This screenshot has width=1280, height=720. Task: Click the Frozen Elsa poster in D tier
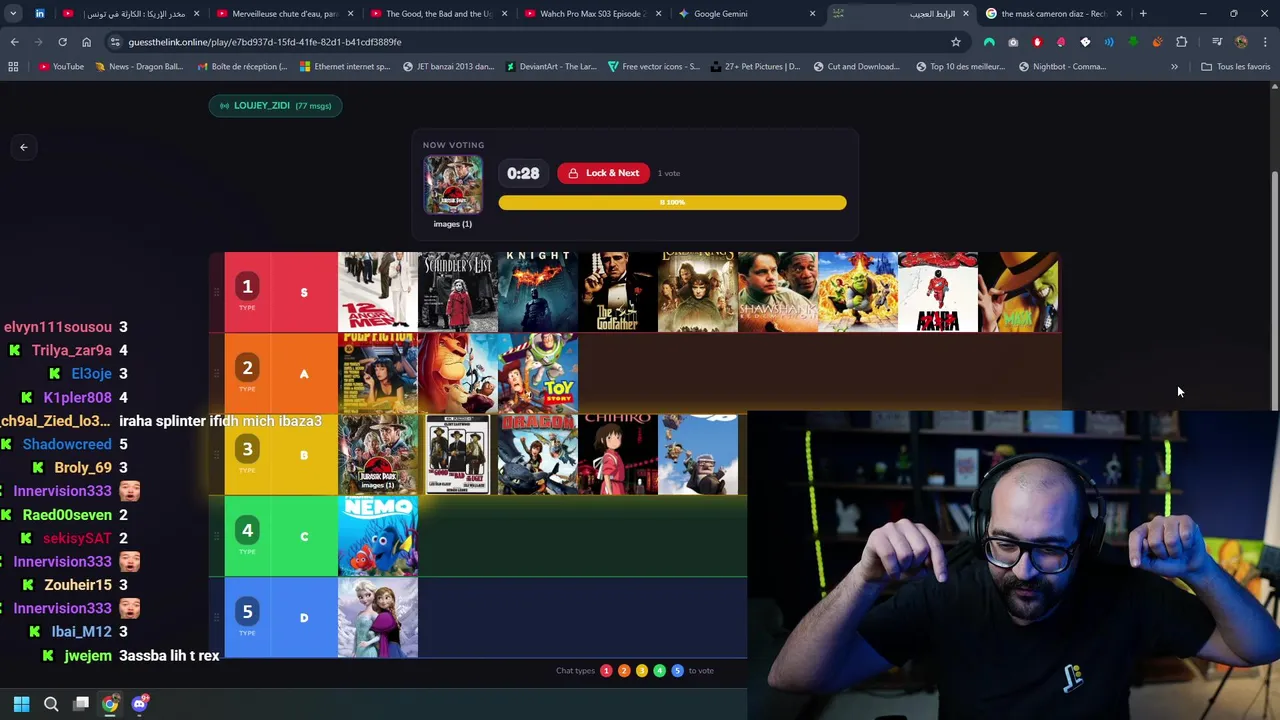[x=378, y=618]
